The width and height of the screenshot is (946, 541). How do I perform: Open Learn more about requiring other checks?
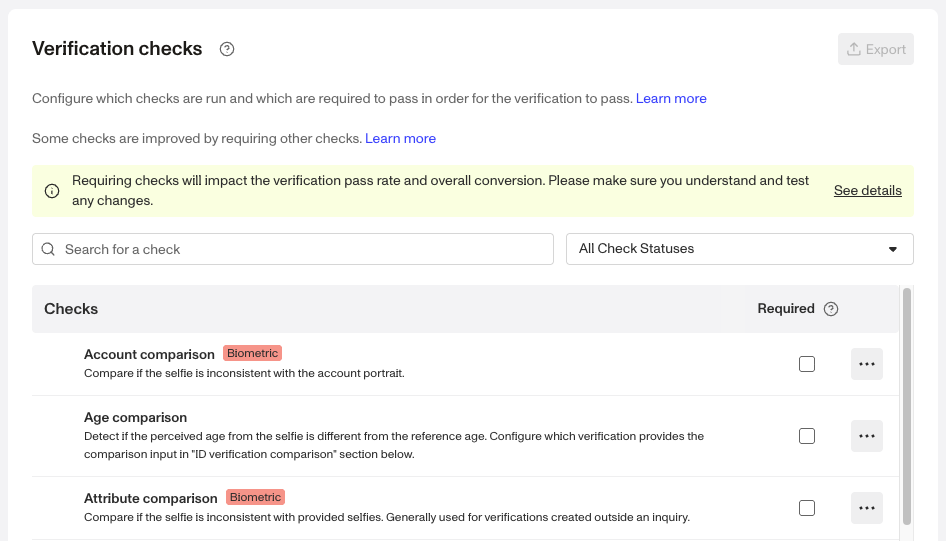point(400,138)
